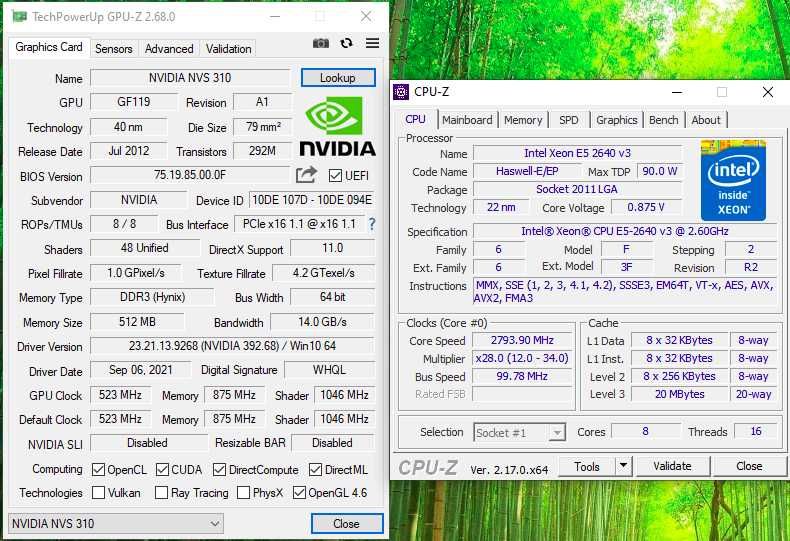Switch to the Advanced tab in GPU-Z
Image resolution: width=790 pixels, height=541 pixels.
click(x=169, y=49)
